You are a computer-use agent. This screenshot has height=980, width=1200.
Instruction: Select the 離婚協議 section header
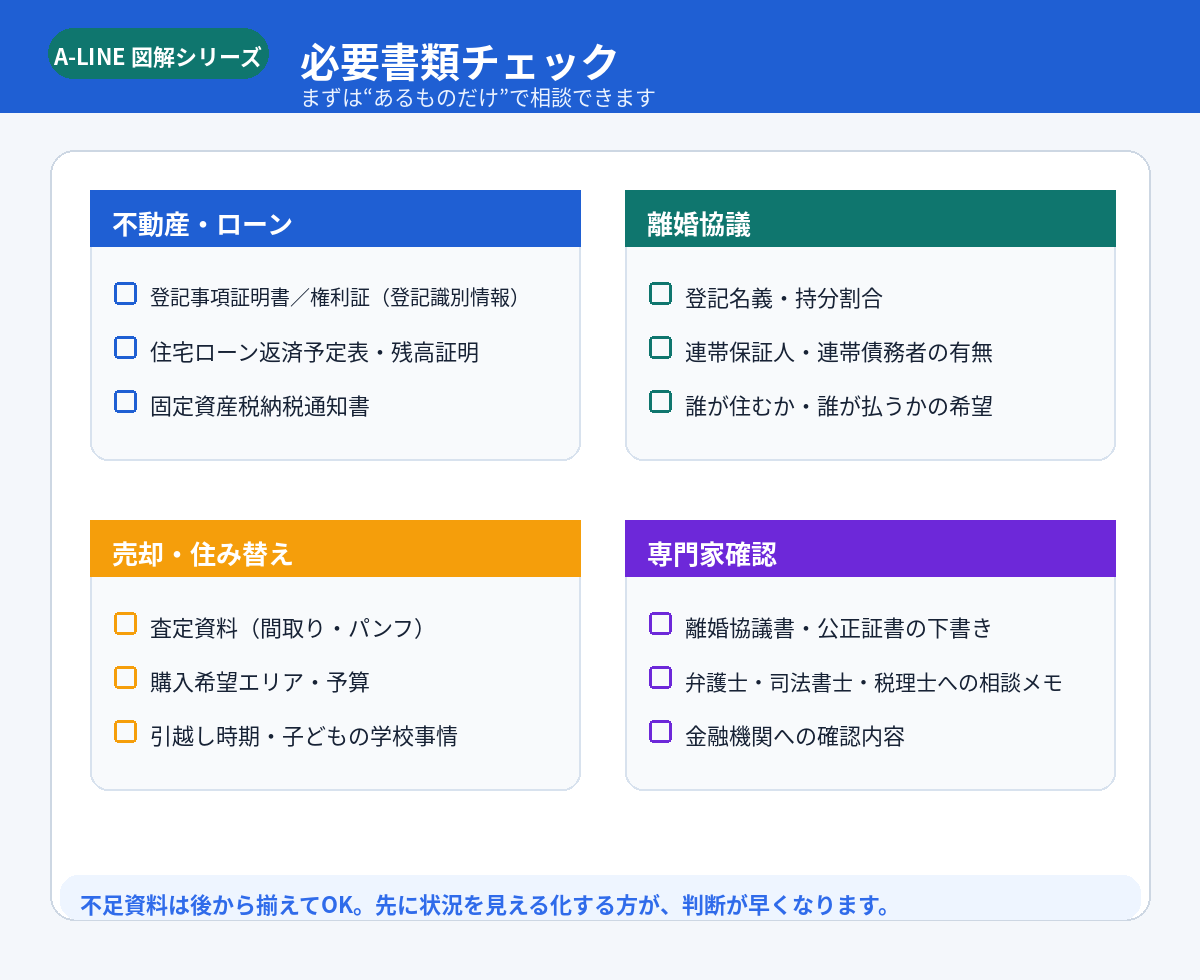870,219
